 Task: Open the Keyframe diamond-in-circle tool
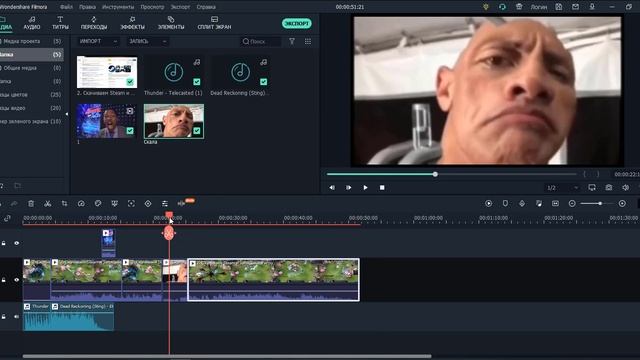(148, 203)
